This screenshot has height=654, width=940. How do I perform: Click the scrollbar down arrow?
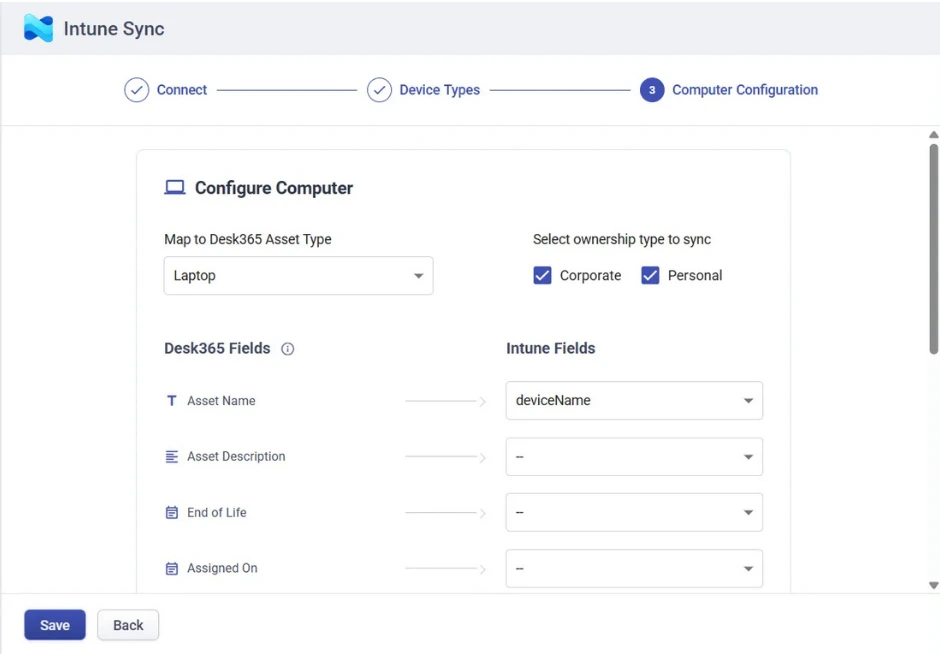[933, 585]
